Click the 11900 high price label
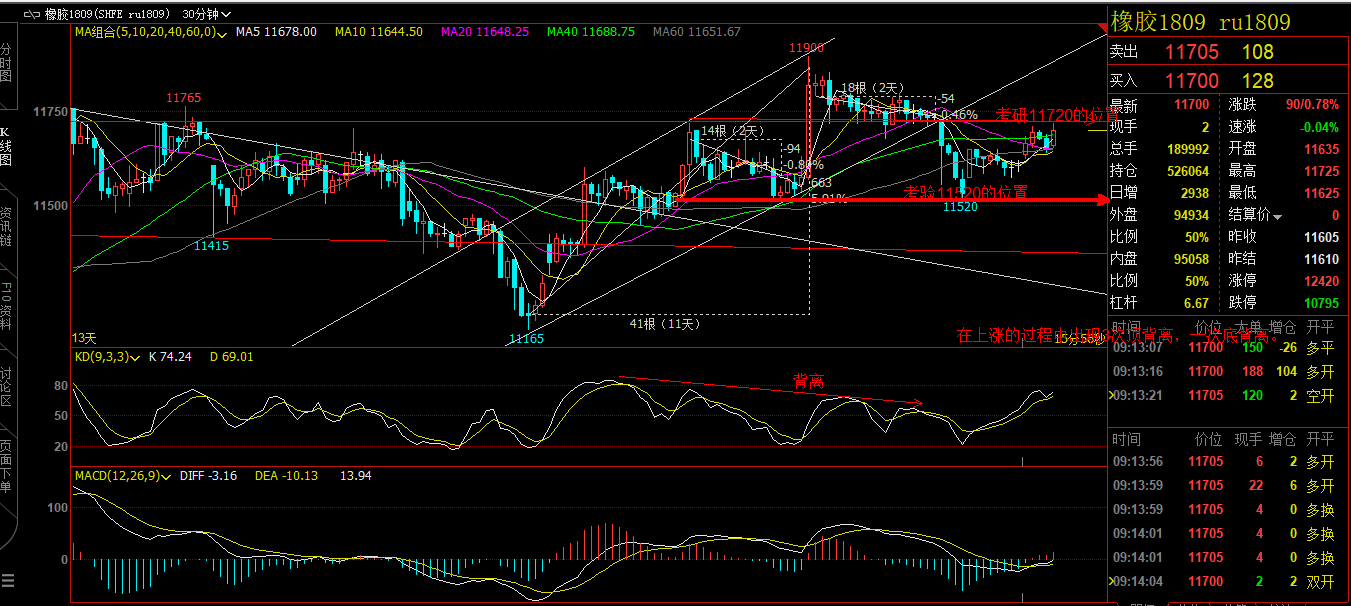The height and width of the screenshot is (606, 1351). [x=806, y=47]
